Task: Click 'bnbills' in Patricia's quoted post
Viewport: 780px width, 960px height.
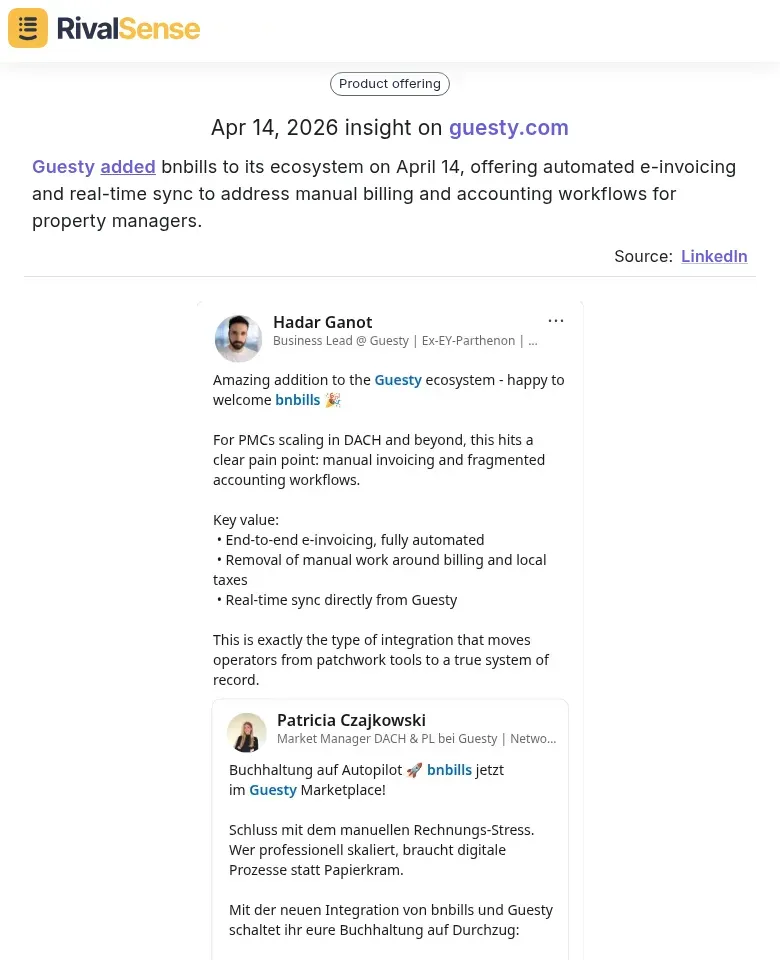Action: point(449,770)
